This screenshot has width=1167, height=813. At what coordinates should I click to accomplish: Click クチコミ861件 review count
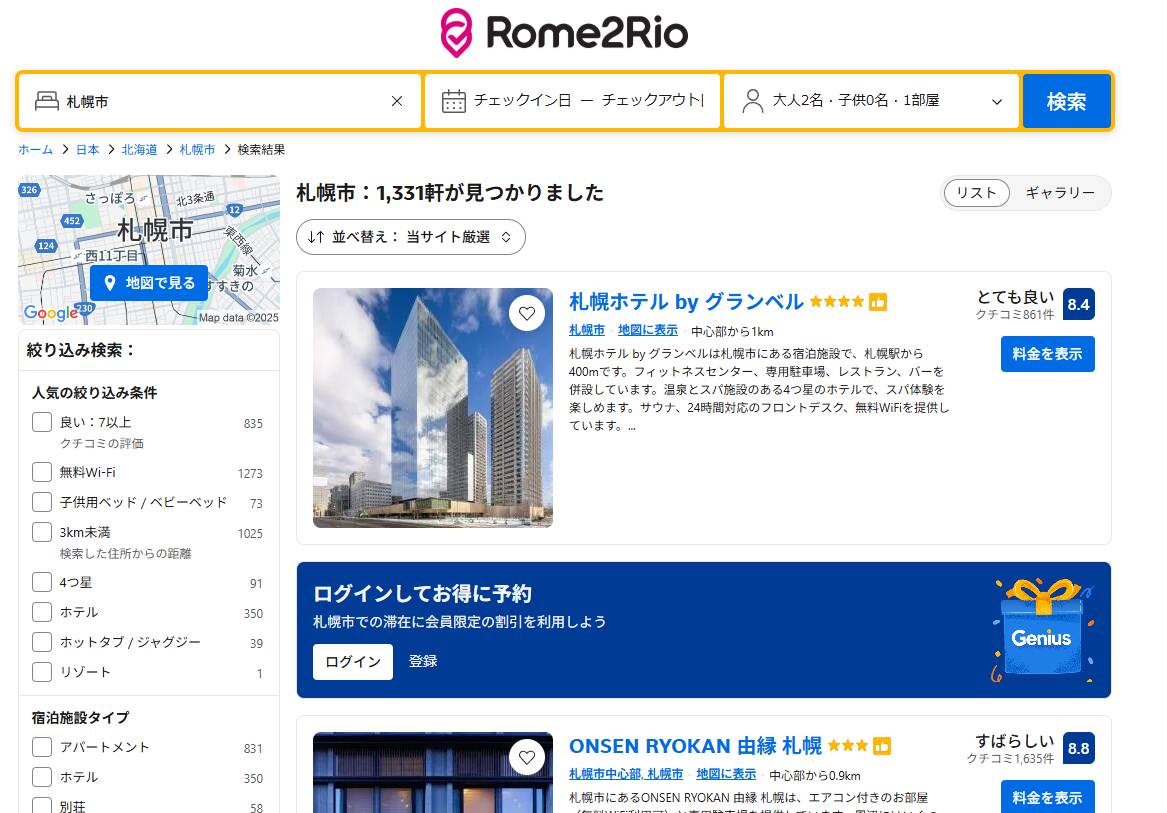[x=1015, y=315]
